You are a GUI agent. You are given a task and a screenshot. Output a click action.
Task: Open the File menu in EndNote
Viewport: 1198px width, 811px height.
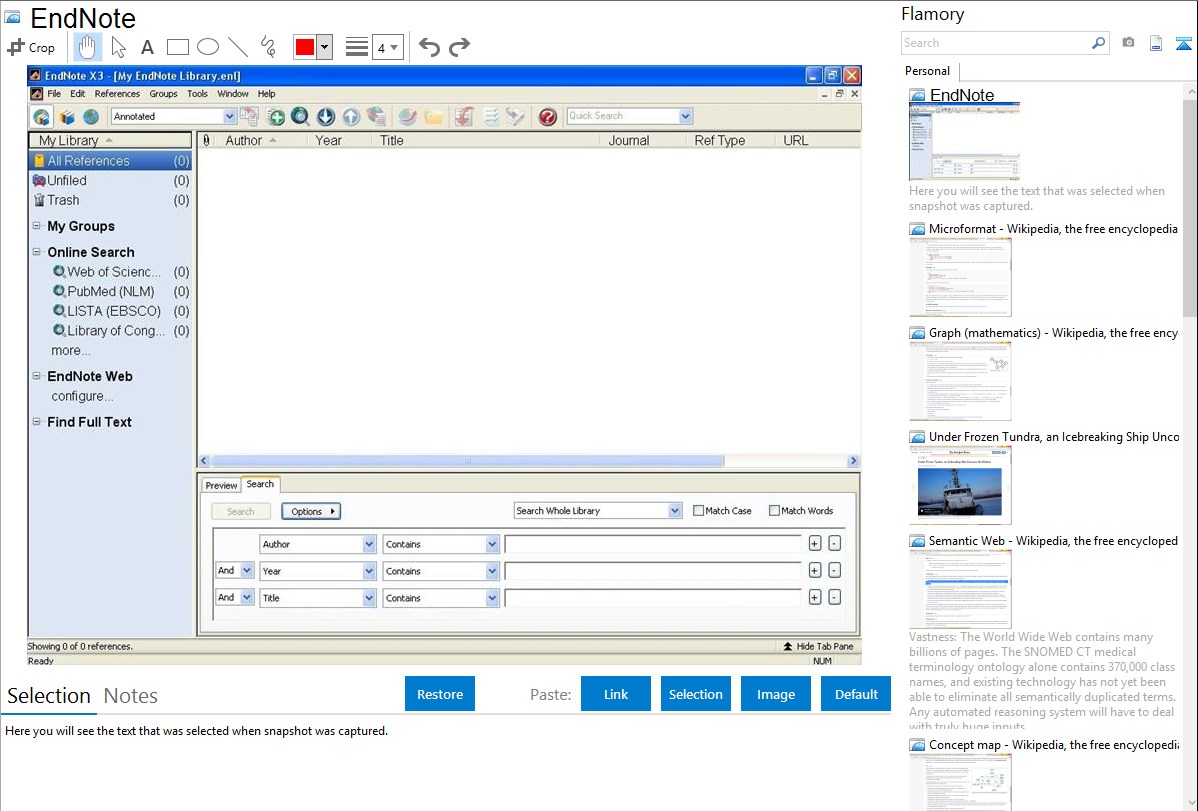pyautogui.click(x=54, y=94)
